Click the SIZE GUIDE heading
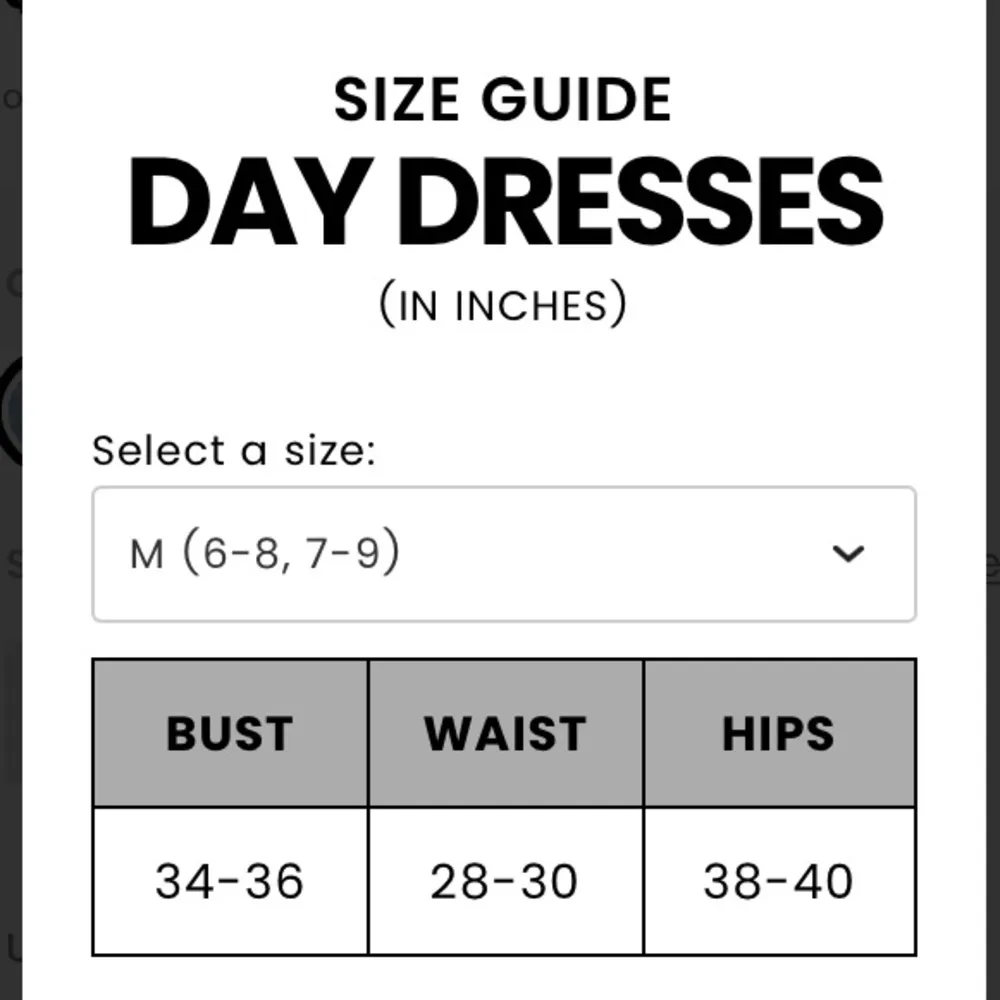The width and height of the screenshot is (1000, 1000). (x=502, y=100)
